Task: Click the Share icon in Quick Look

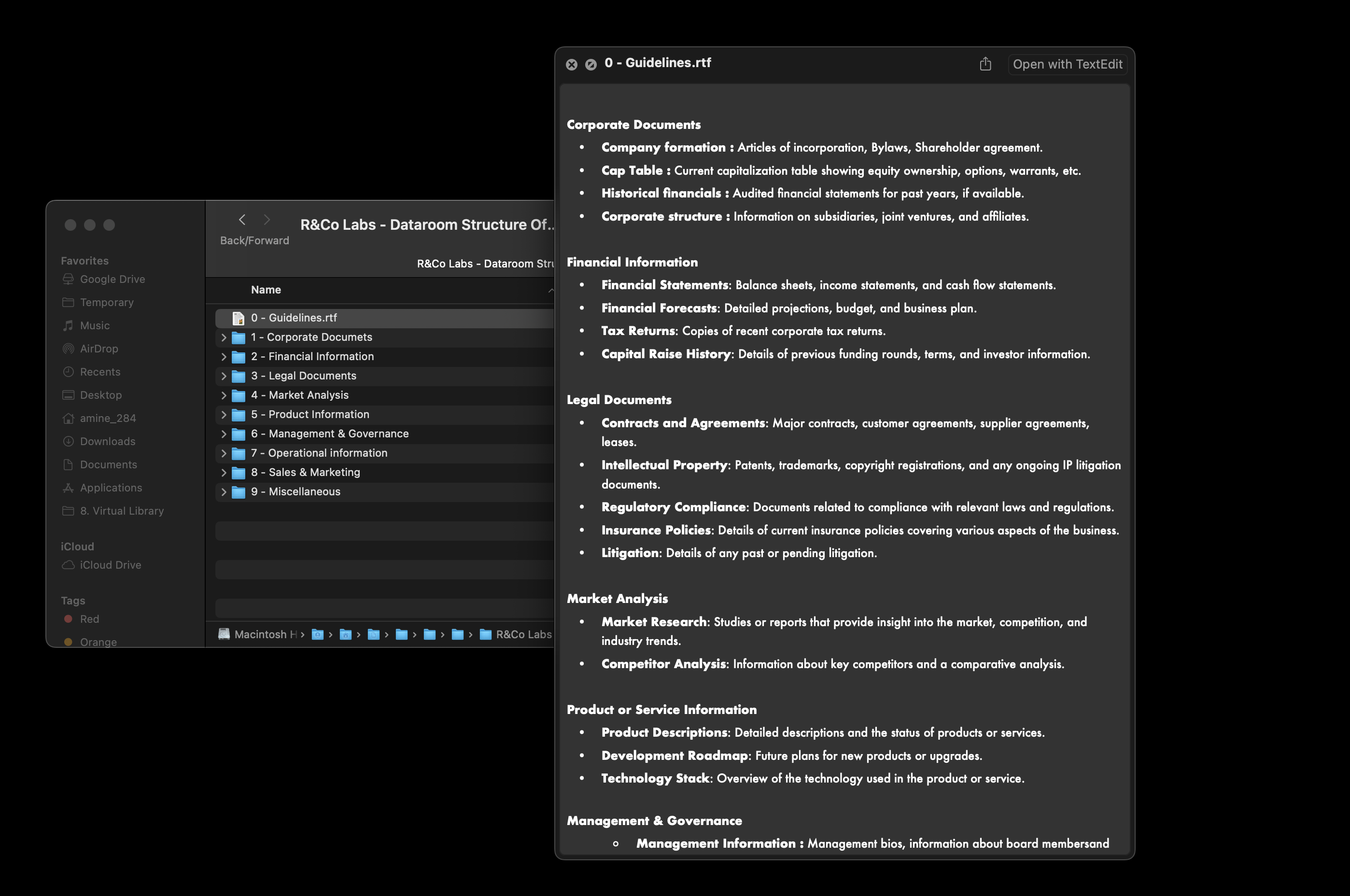Action: coord(985,64)
